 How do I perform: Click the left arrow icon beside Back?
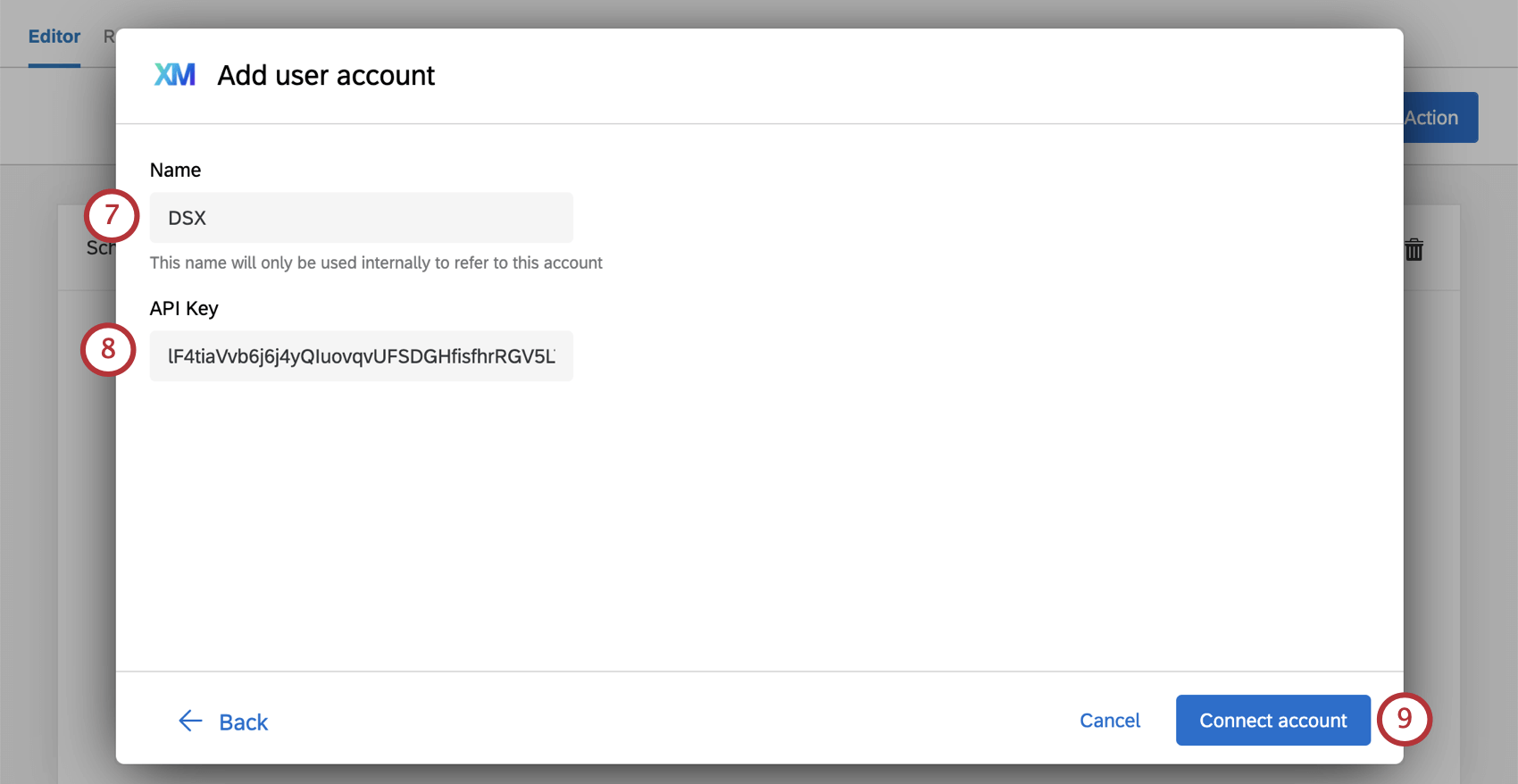pyautogui.click(x=190, y=721)
